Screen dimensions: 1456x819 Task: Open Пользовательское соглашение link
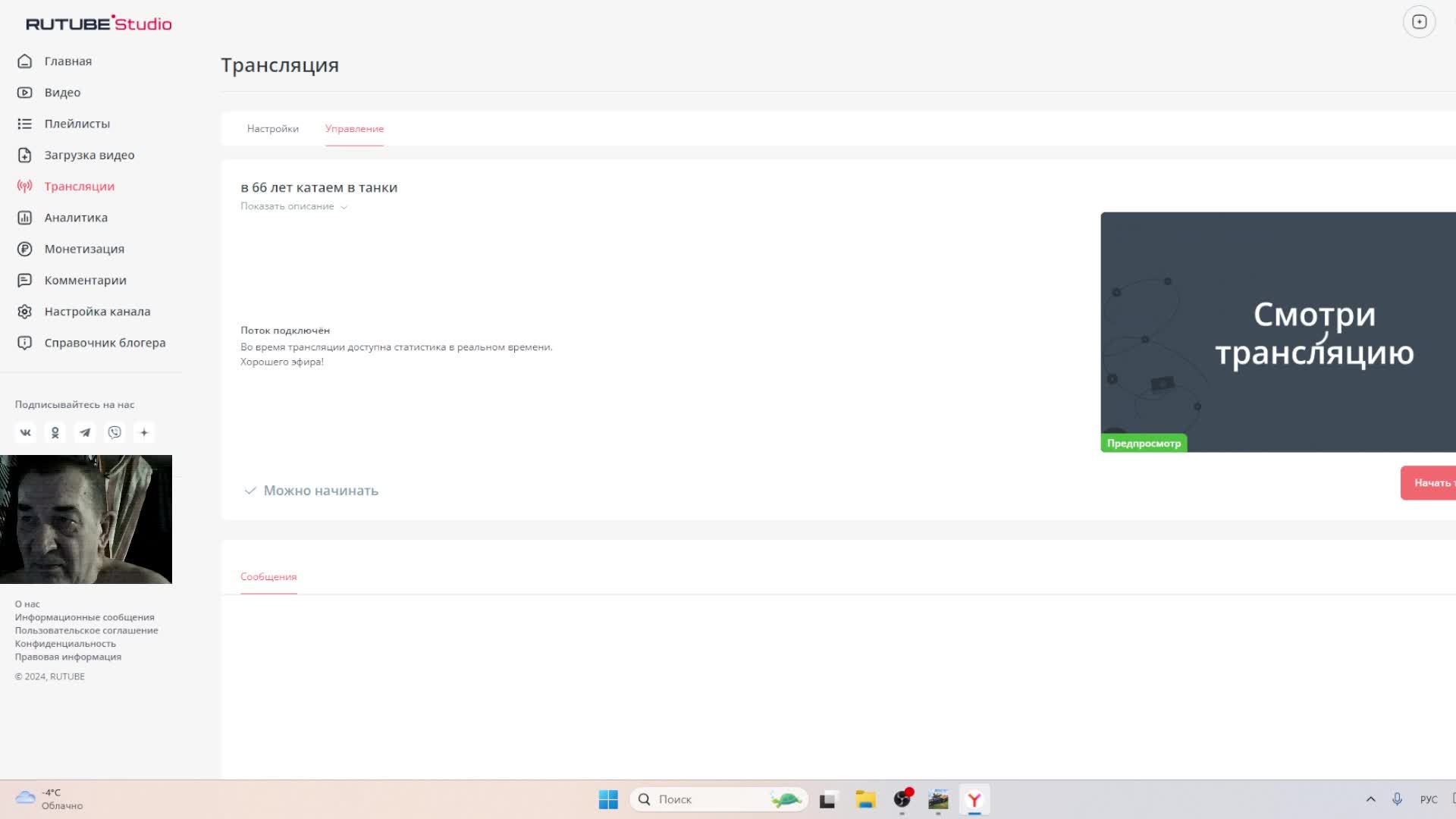(x=86, y=630)
